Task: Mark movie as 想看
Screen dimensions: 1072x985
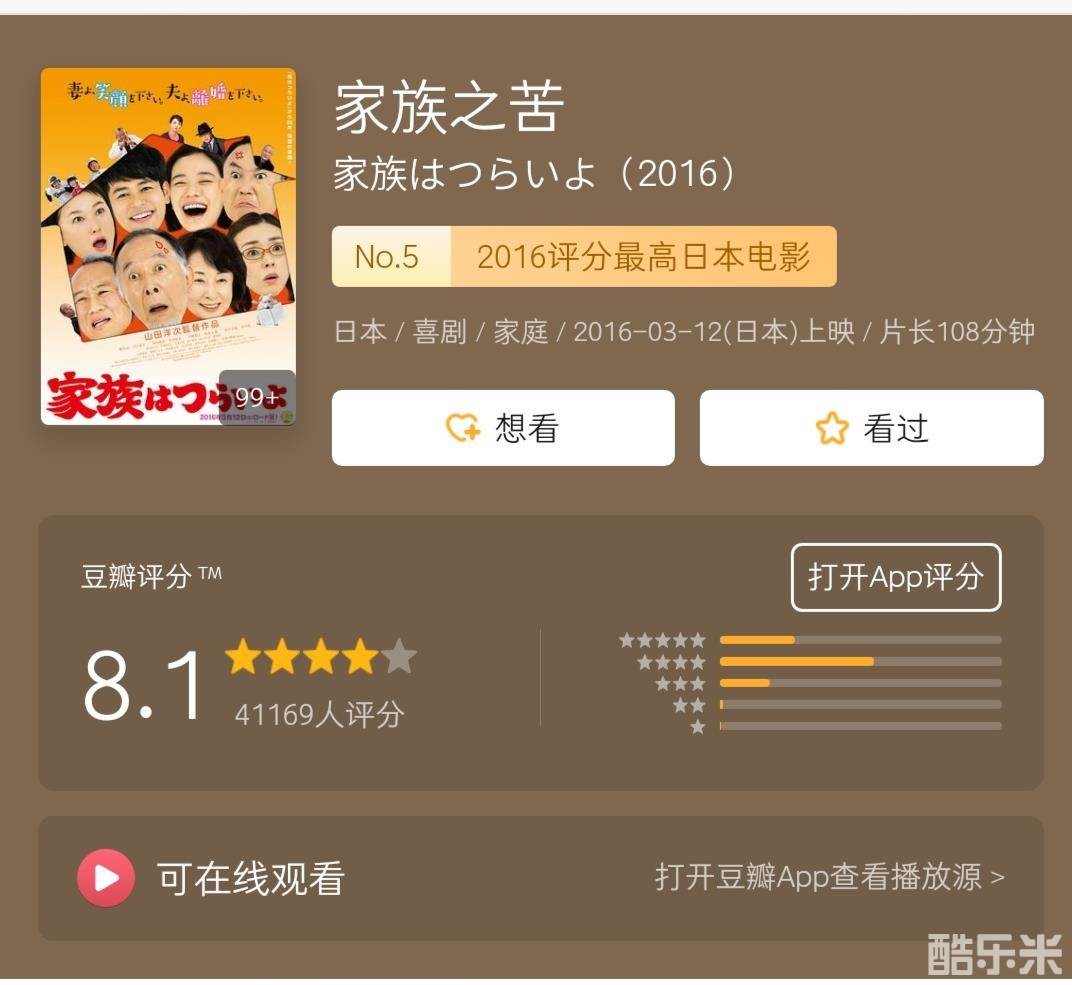Action: click(503, 428)
